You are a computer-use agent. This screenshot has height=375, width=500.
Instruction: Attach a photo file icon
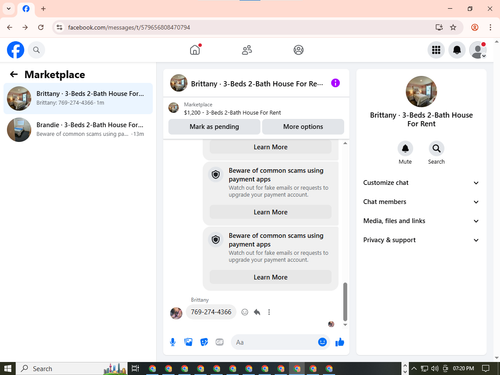pyautogui.click(x=188, y=342)
